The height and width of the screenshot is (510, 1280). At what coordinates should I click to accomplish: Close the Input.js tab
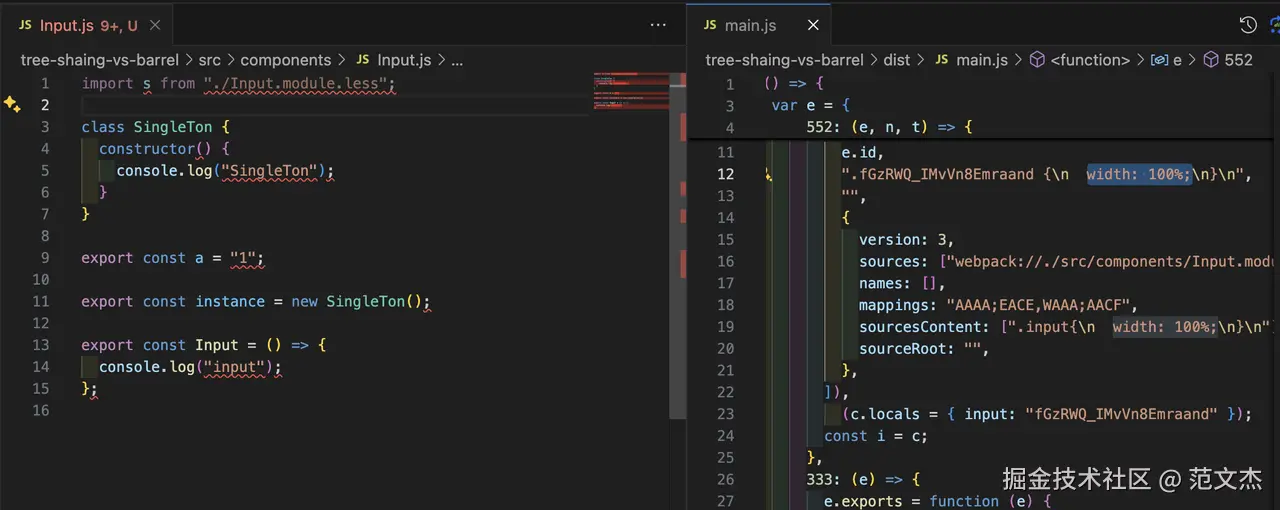tap(157, 25)
